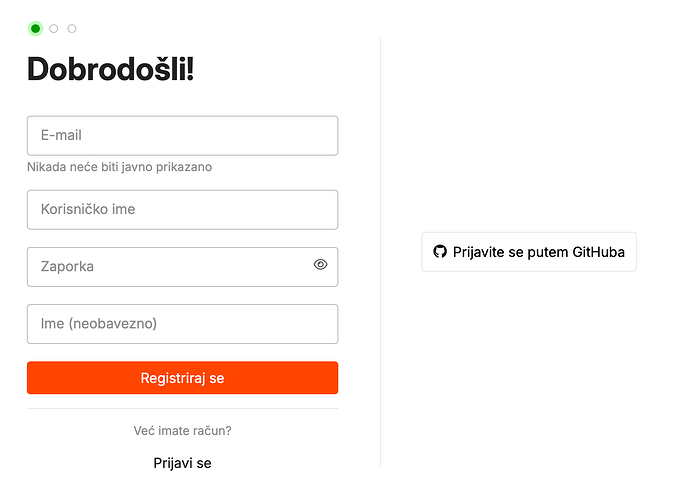Open the Prijavi se login link
The height and width of the screenshot is (500, 681).
182,463
